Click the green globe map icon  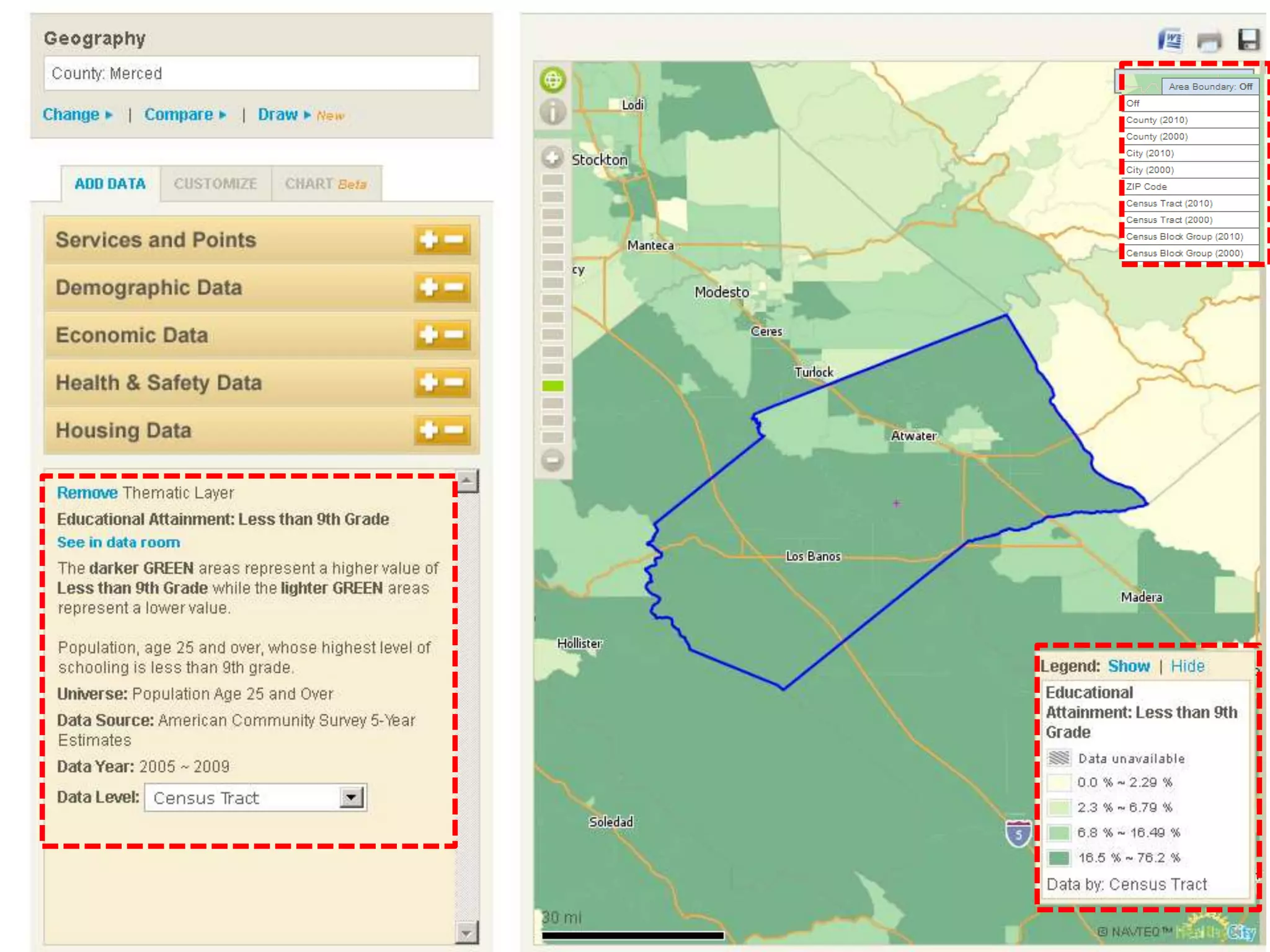click(x=553, y=80)
